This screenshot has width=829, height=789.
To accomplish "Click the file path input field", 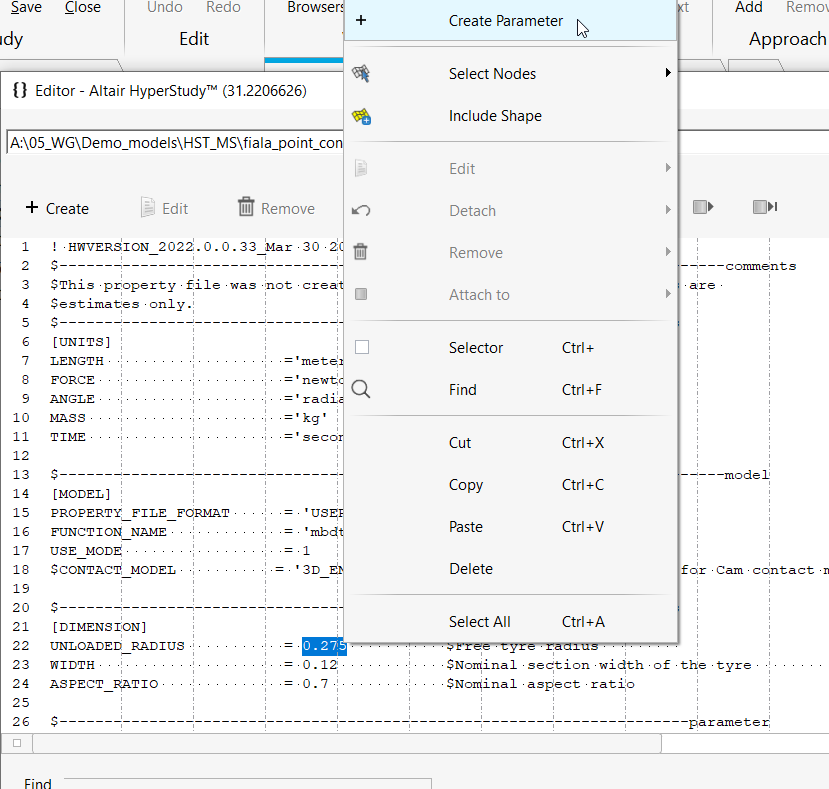I will (175, 143).
